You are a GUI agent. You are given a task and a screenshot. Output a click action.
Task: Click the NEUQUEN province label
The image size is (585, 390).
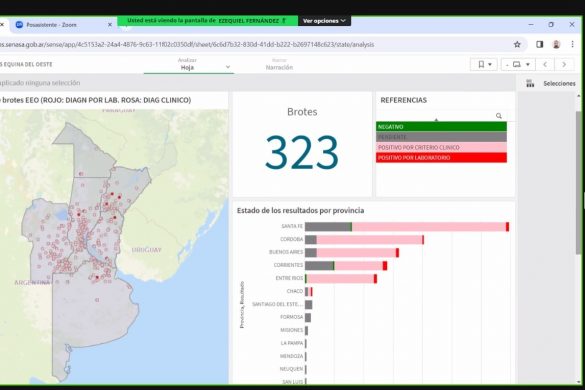[x=292, y=369]
